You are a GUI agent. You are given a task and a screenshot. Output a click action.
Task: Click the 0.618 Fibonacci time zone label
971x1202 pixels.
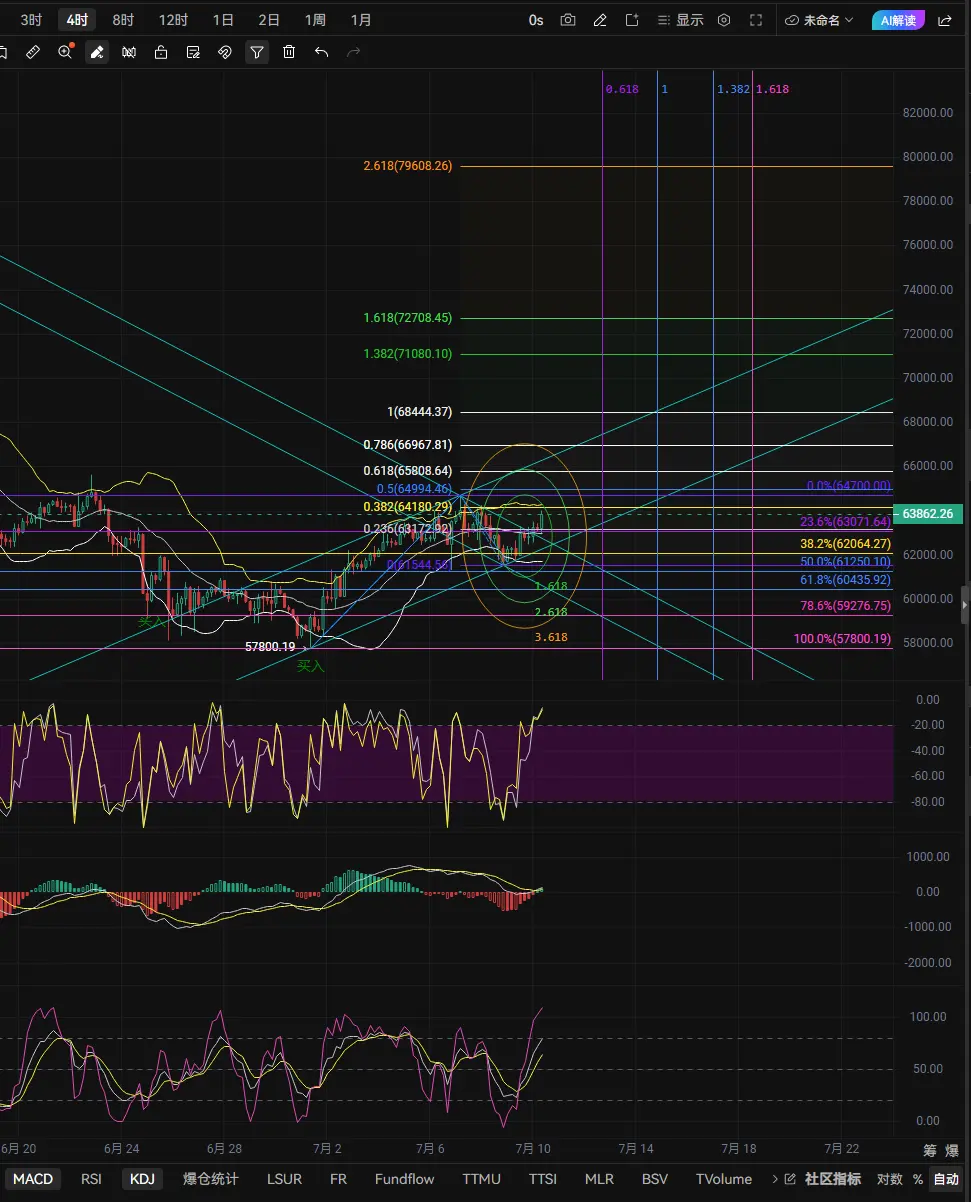coord(622,89)
